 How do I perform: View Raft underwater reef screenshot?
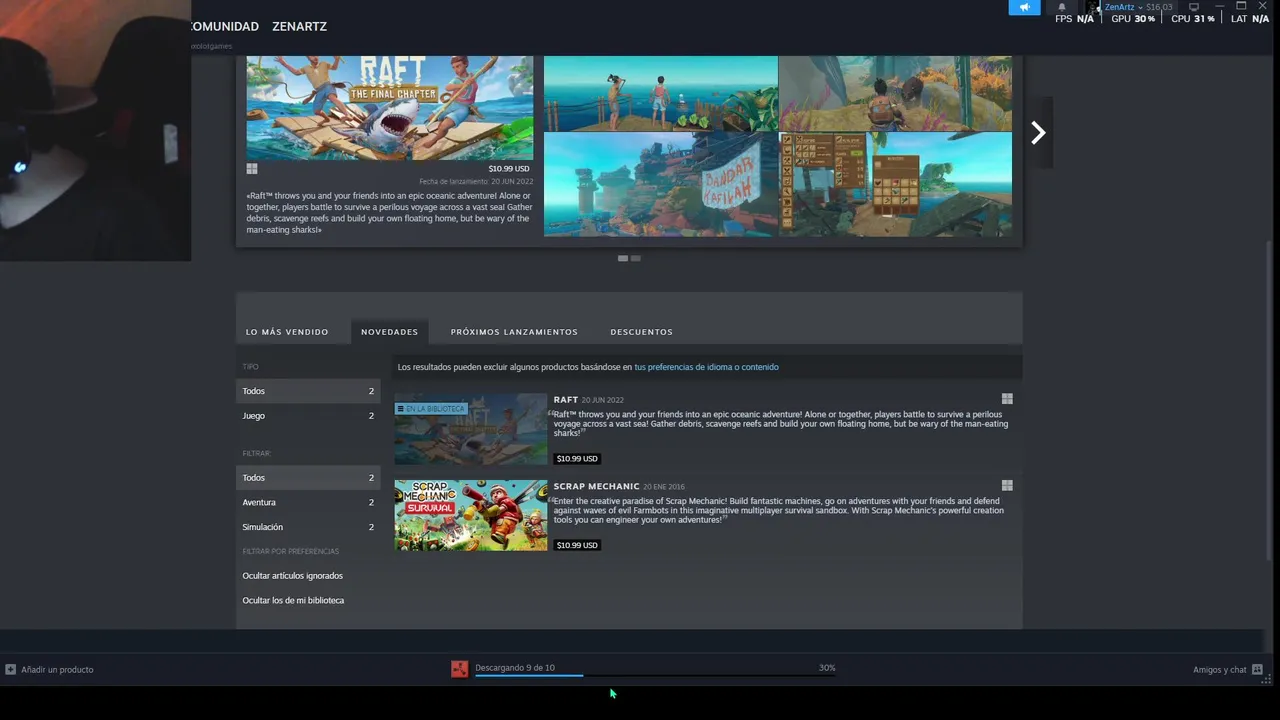[895, 94]
